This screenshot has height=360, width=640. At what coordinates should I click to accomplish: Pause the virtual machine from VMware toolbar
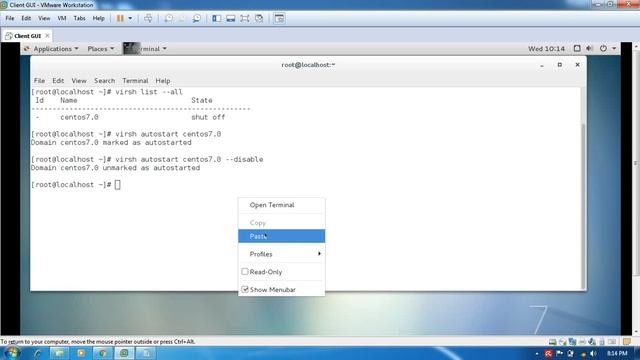tap(120, 18)
